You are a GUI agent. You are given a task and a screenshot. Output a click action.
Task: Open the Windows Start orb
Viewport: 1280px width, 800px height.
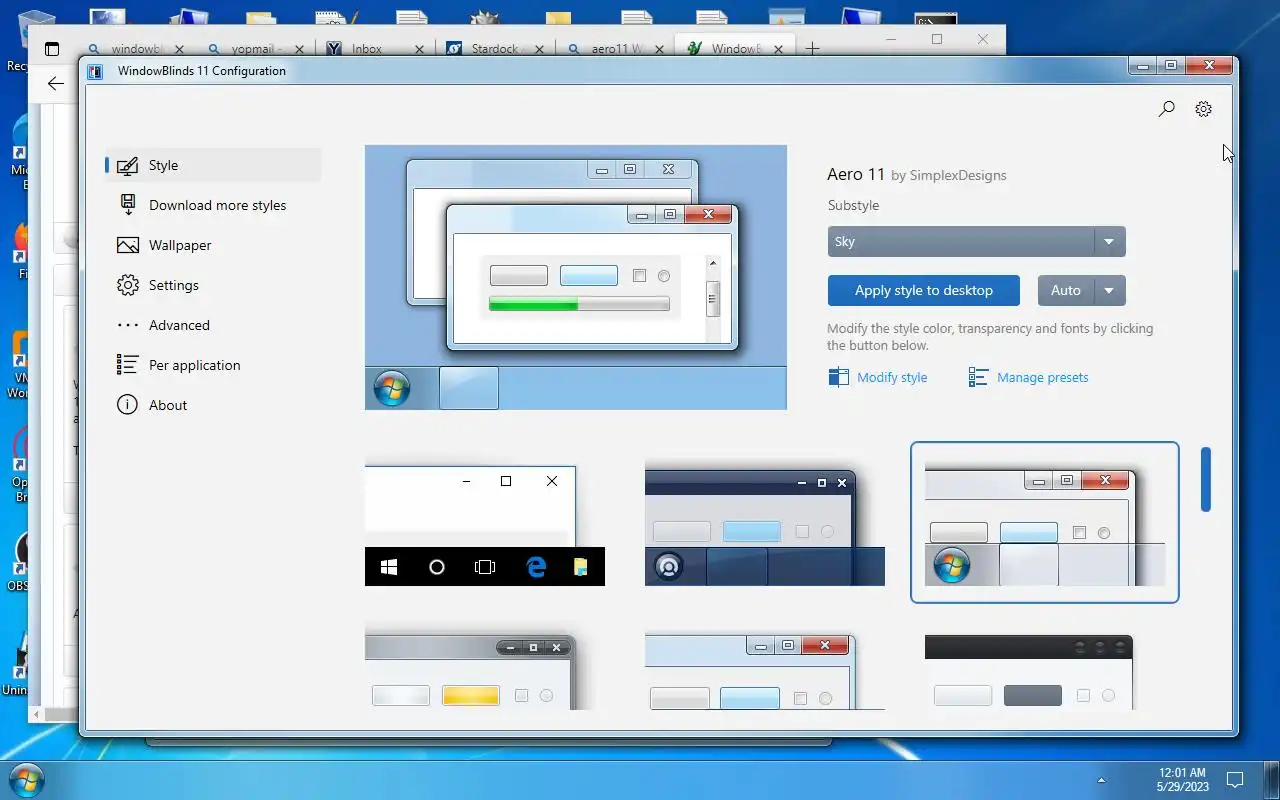pyautogui.click(x=26, y=780)
